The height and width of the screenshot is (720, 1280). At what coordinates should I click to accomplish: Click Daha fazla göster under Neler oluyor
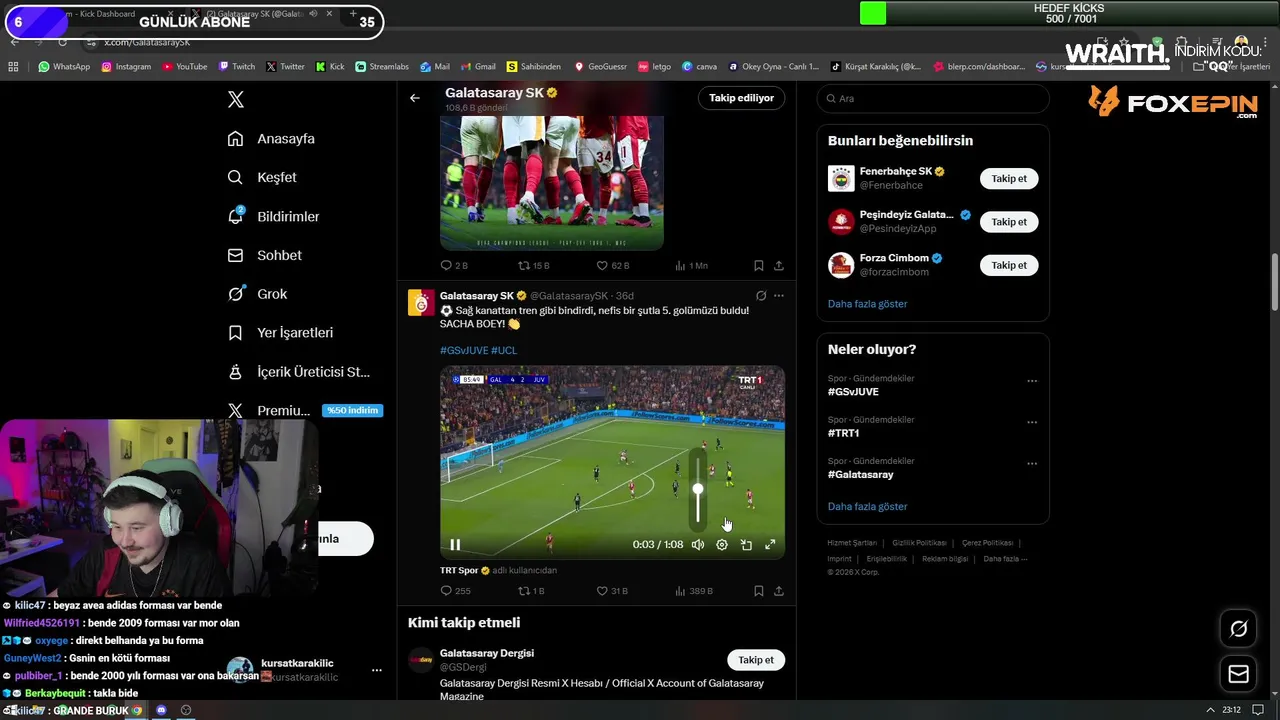(x=867, y=507)
